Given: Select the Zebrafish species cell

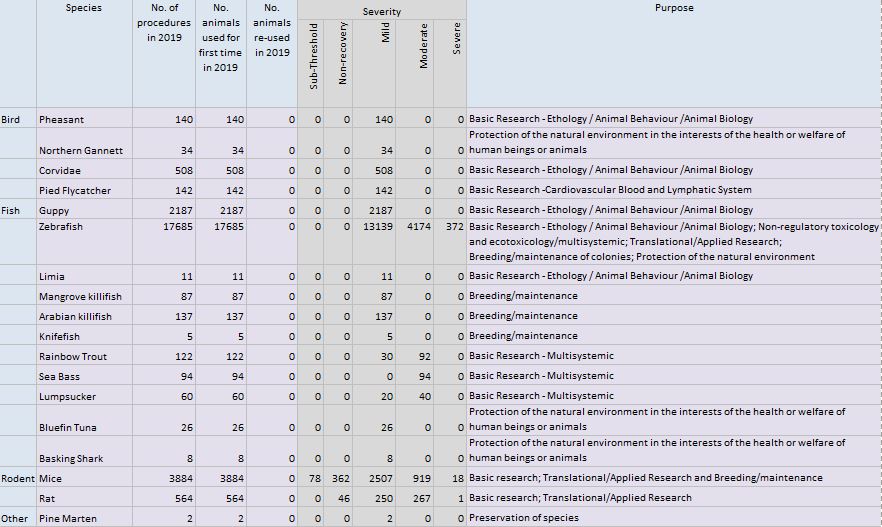Looking at the screenshot, I should coord(61,227).
